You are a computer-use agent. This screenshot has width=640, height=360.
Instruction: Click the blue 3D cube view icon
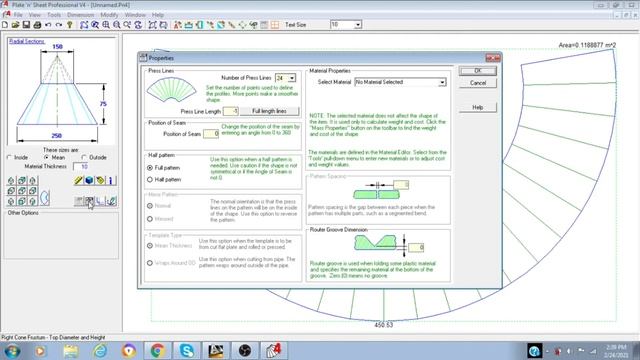(89, 180)
